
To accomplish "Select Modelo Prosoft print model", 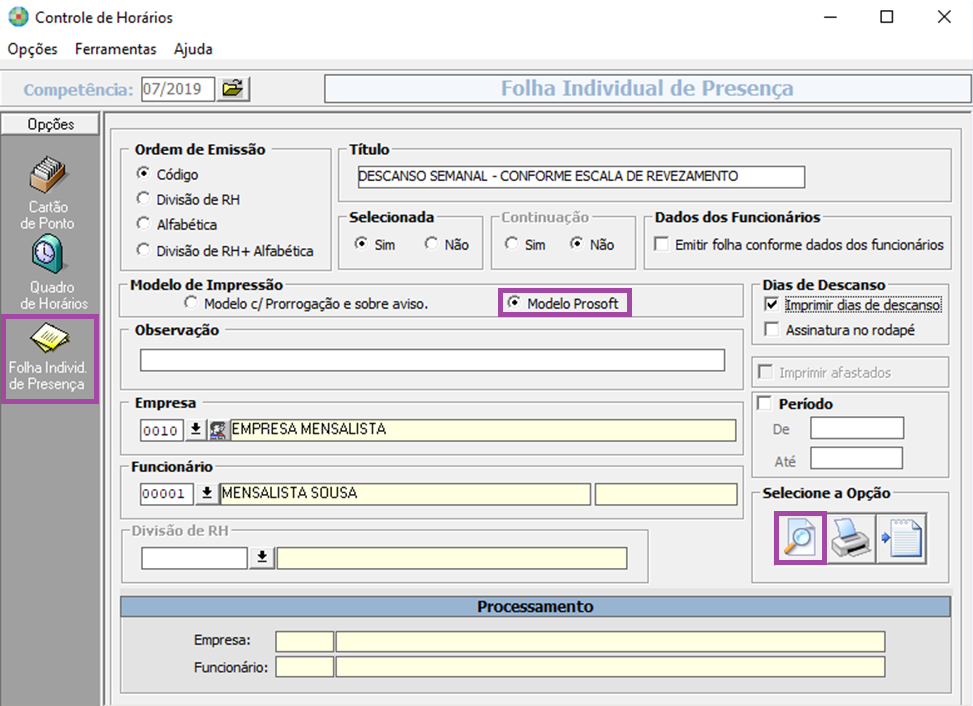I will [514, 303].
